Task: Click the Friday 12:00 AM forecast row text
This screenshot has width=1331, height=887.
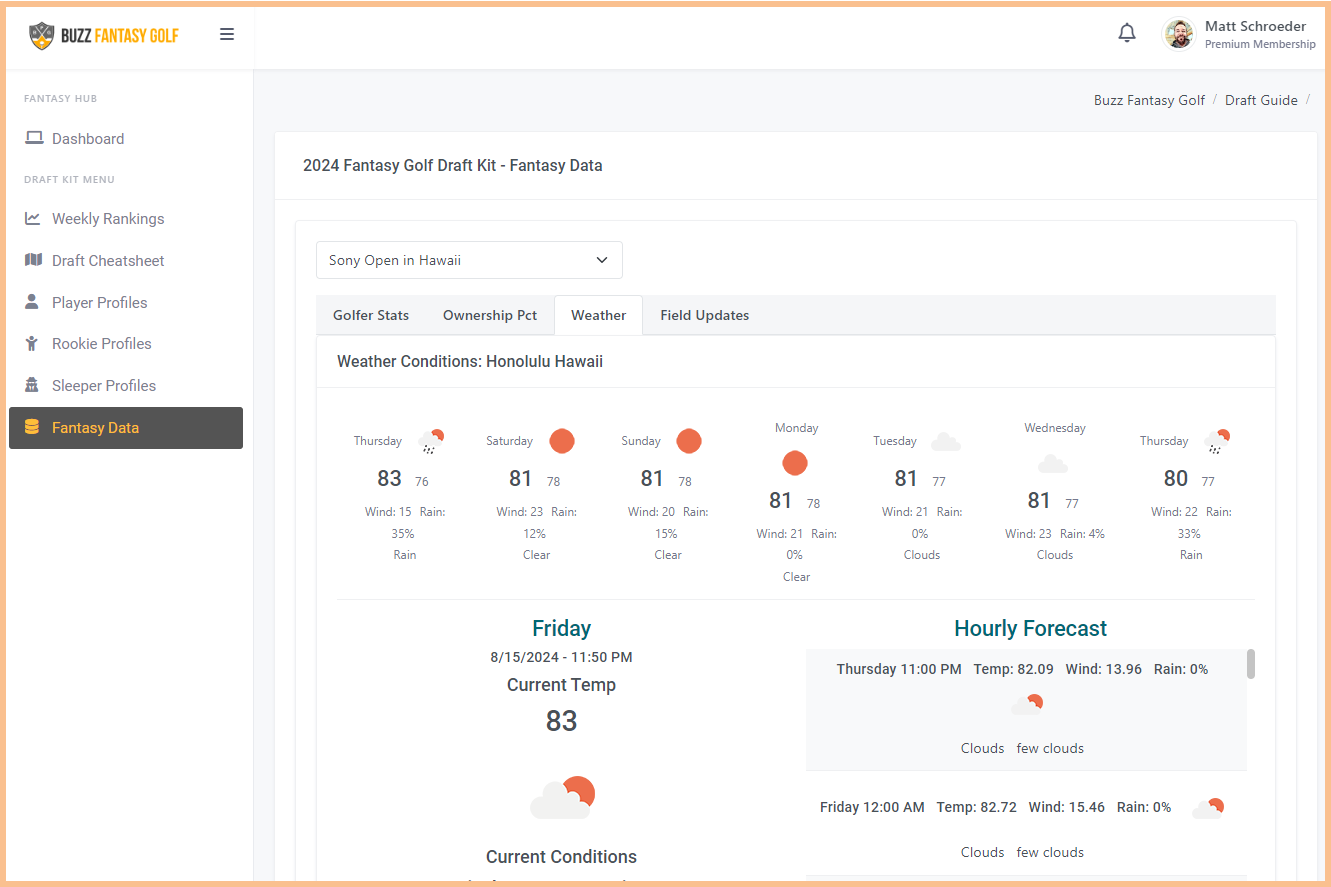Action: pyautogui.click(x=995, y=807)
